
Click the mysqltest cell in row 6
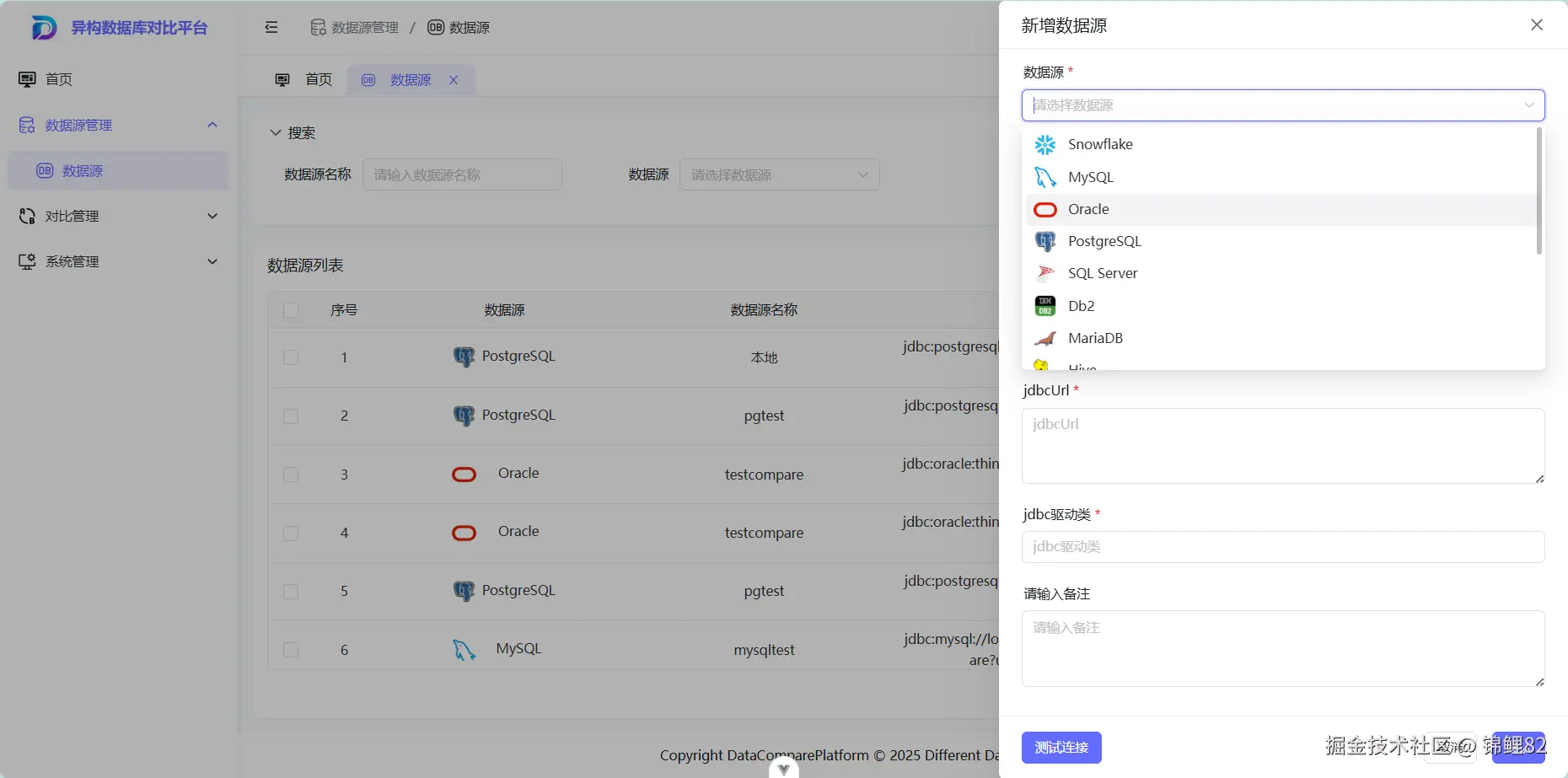point(764,650)
